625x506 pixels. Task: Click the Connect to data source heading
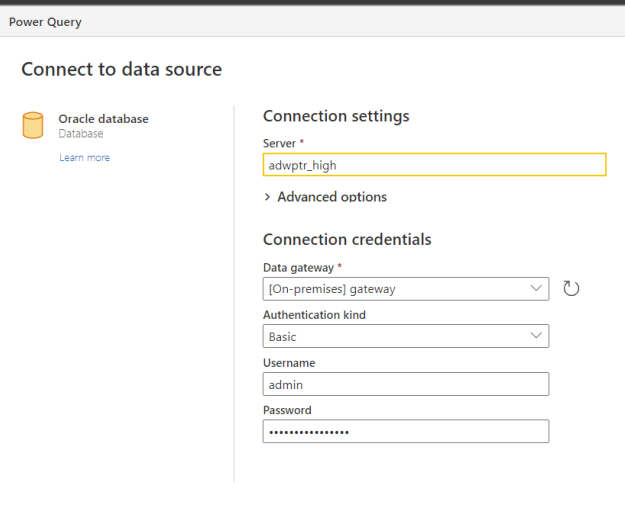pos(121,69)
